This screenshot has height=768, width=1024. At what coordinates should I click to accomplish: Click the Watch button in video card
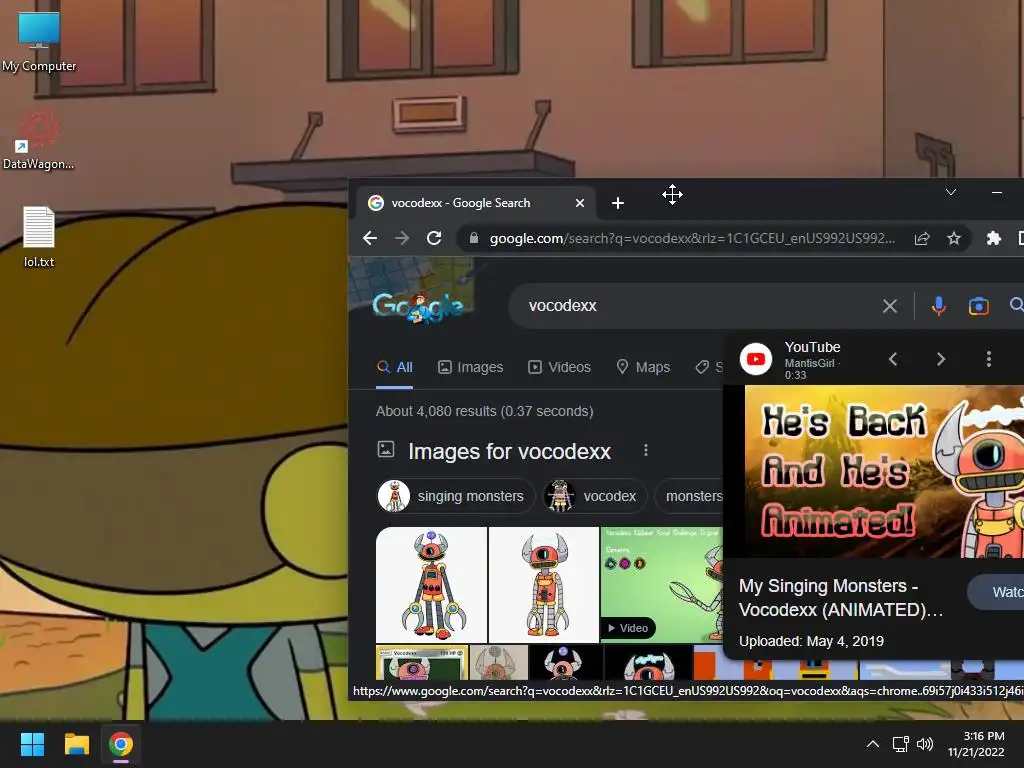(x=996, y=592)
